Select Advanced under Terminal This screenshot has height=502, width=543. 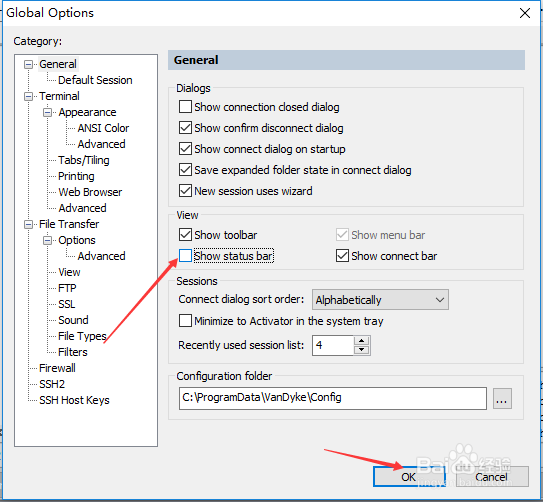(x=82, y=208)
